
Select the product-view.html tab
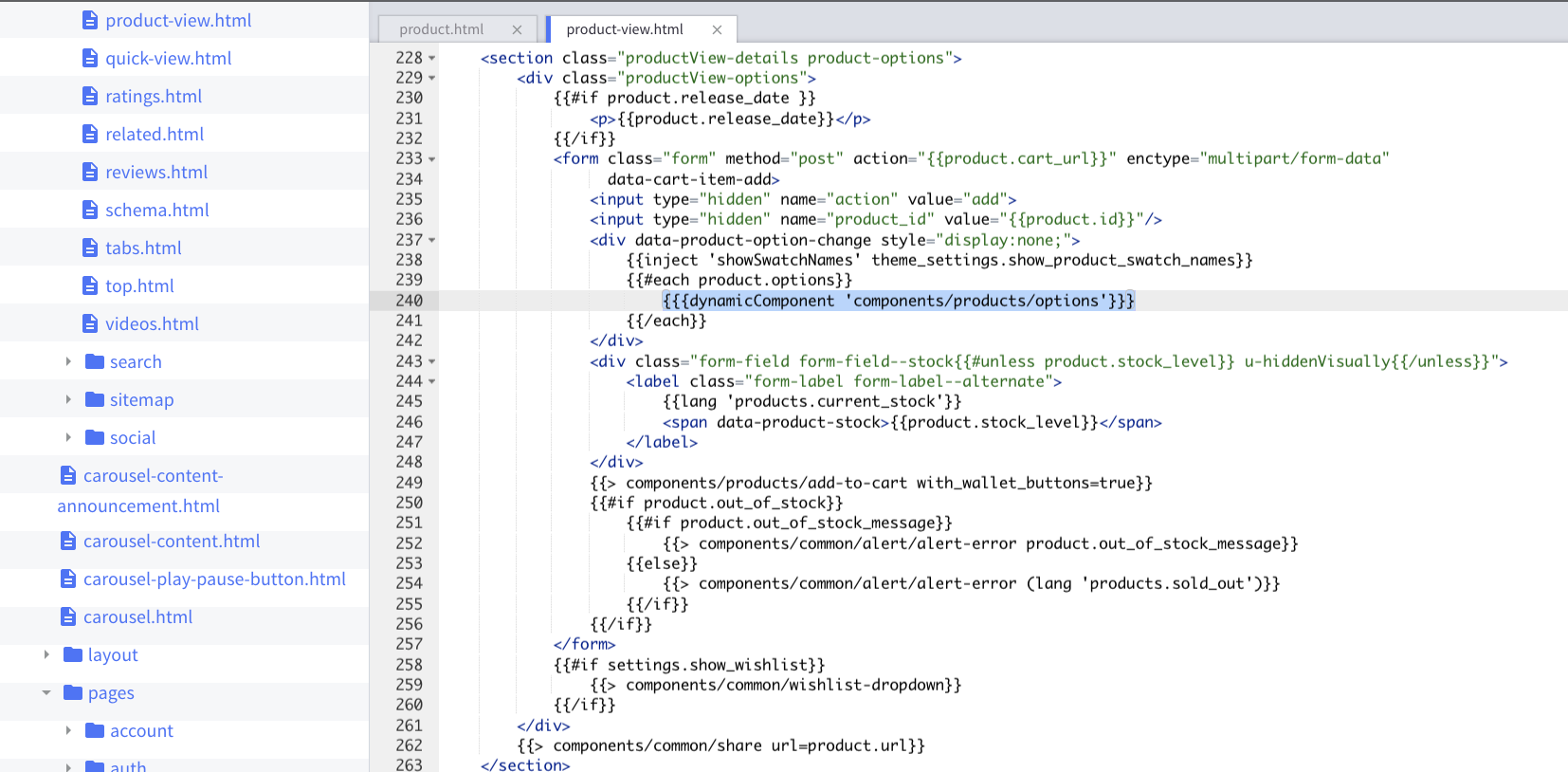[624, 29]
